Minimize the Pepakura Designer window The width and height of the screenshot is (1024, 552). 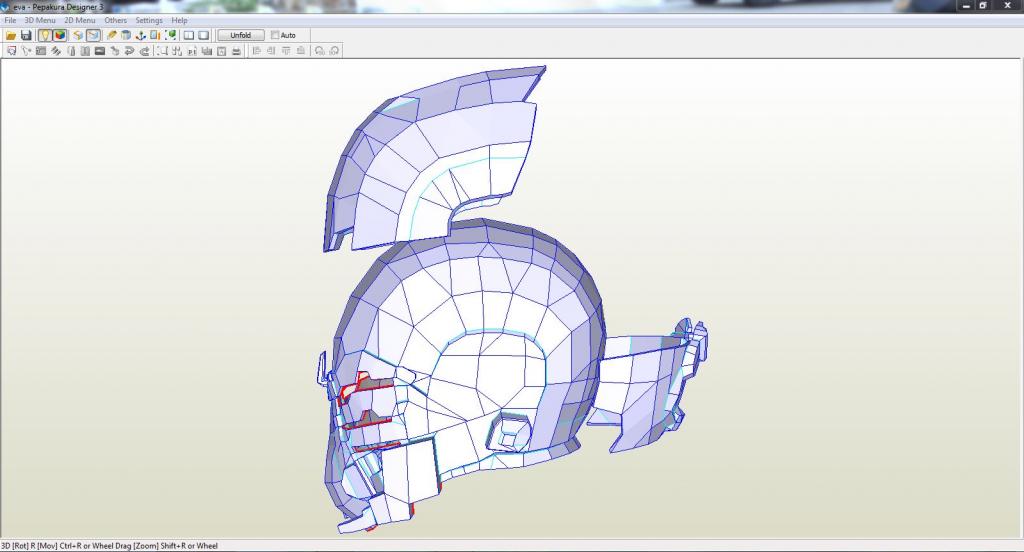[967, 6]
